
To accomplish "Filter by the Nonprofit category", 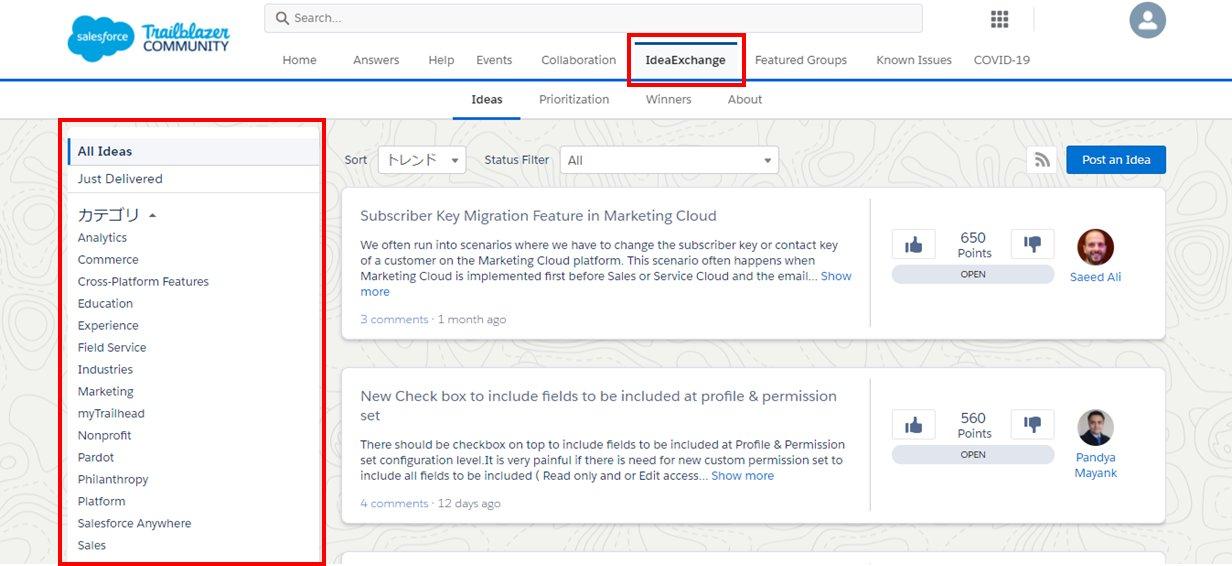I will coord(104,436).
